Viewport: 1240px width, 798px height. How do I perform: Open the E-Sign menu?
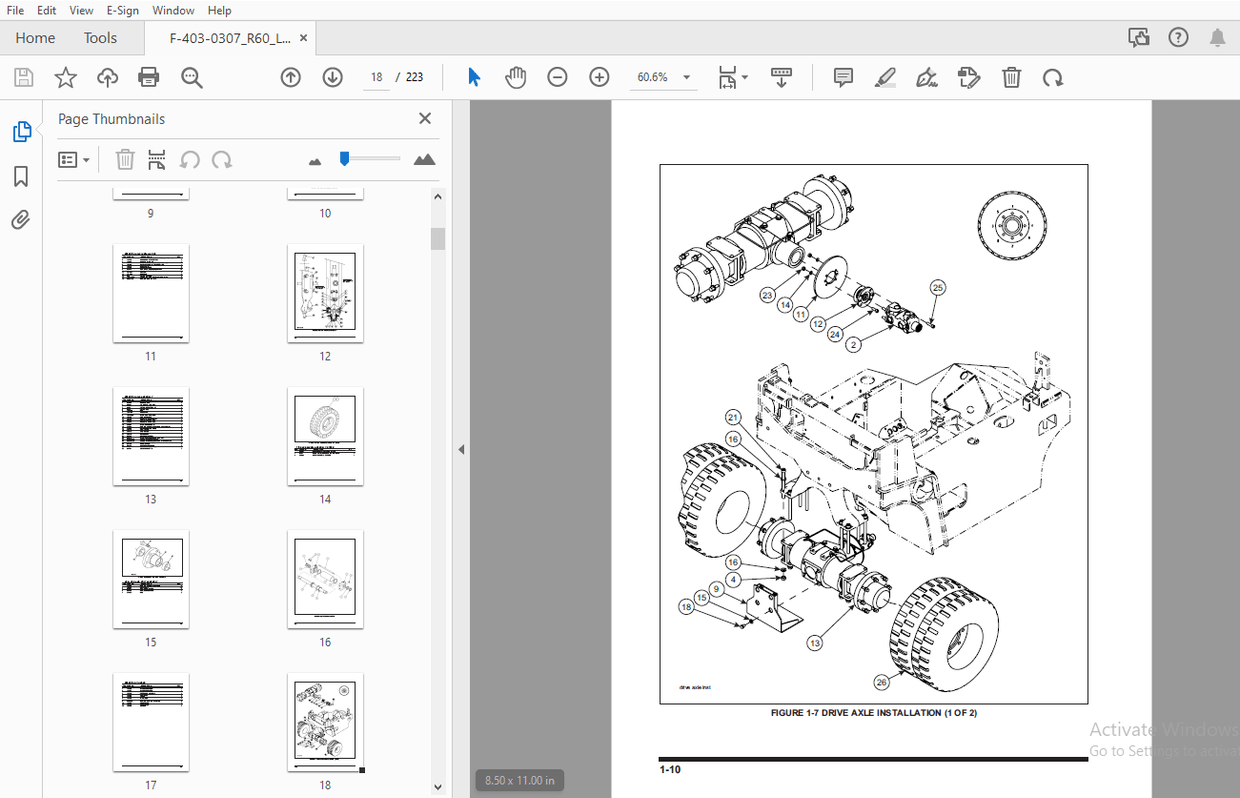pos(122,10)
